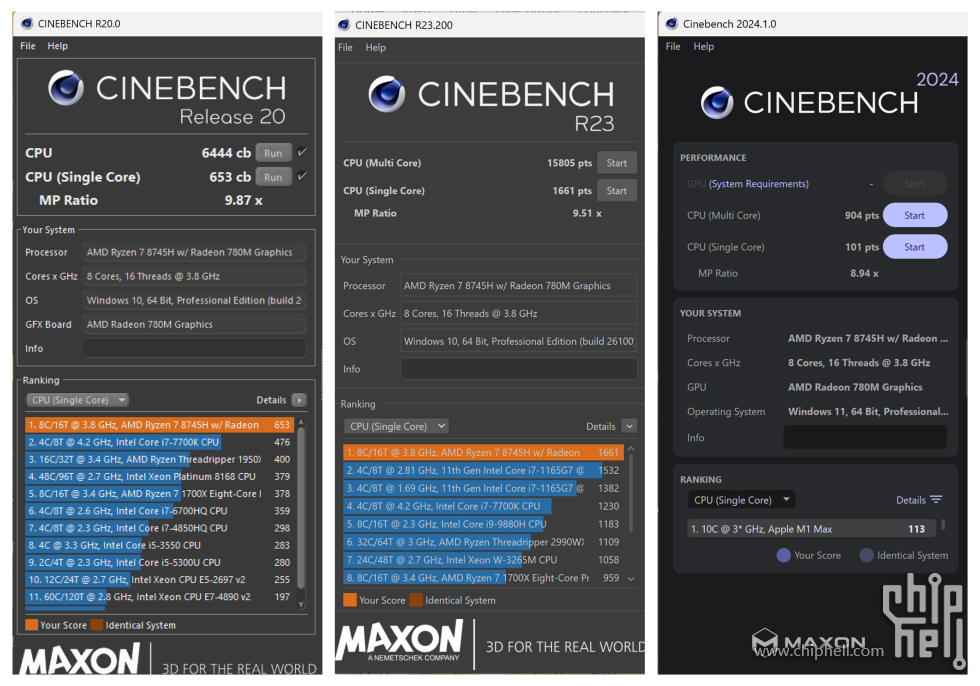Select the 1.69 GHz i7-1165G7 row in R23
This screenshot has width=980, height=686.
pos(482,488)
